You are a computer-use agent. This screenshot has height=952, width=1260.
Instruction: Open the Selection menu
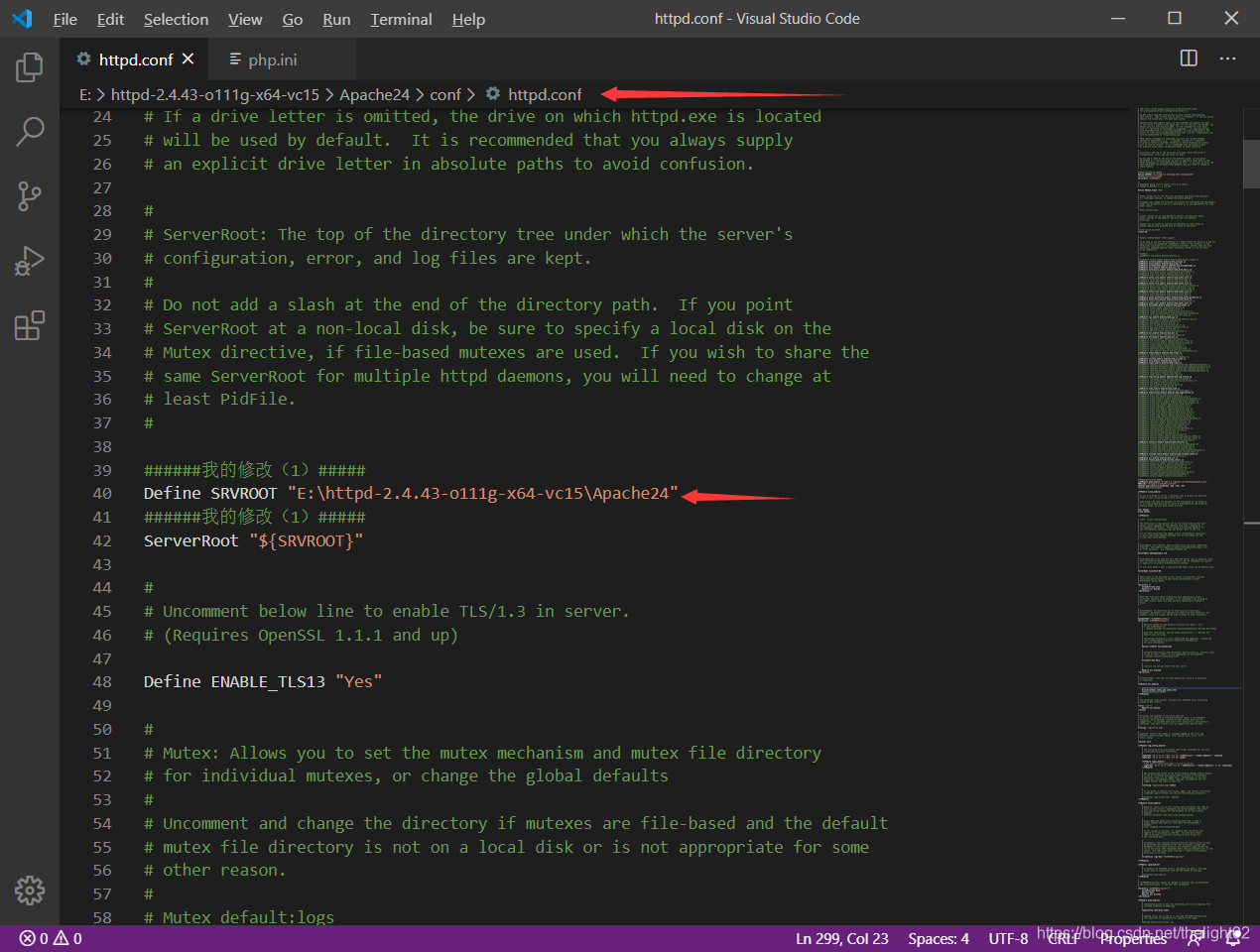click(176, 19)
